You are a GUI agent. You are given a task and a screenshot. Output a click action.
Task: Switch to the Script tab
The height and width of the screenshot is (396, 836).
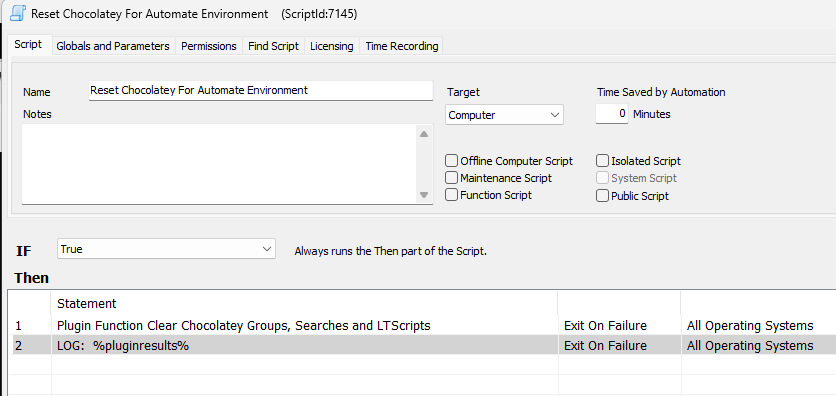click(x=28, y=45)
